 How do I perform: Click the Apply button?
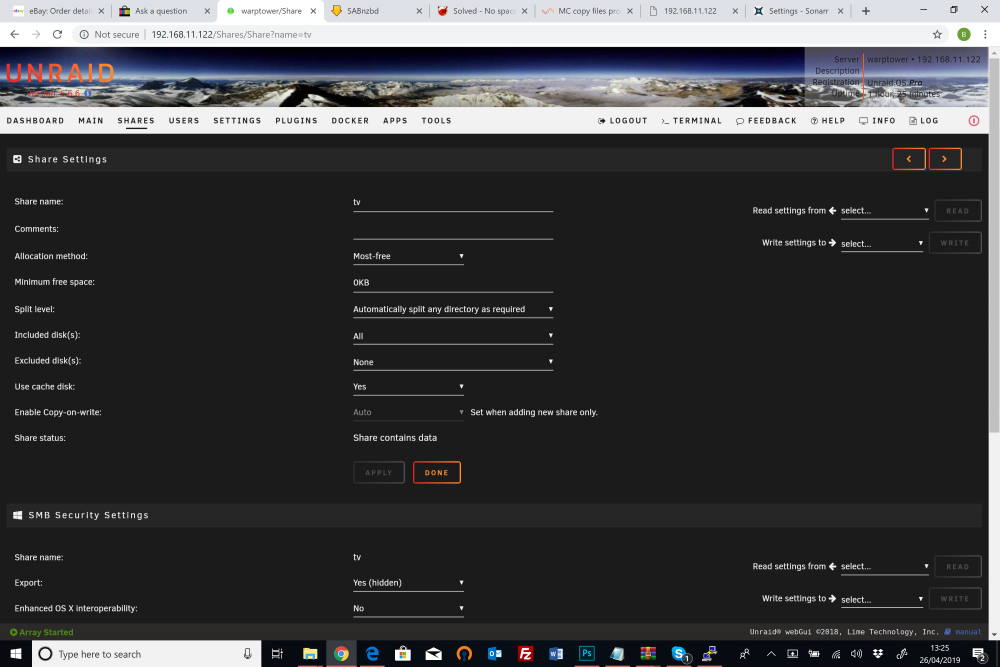pyautogui.click(x=379, y=473)
